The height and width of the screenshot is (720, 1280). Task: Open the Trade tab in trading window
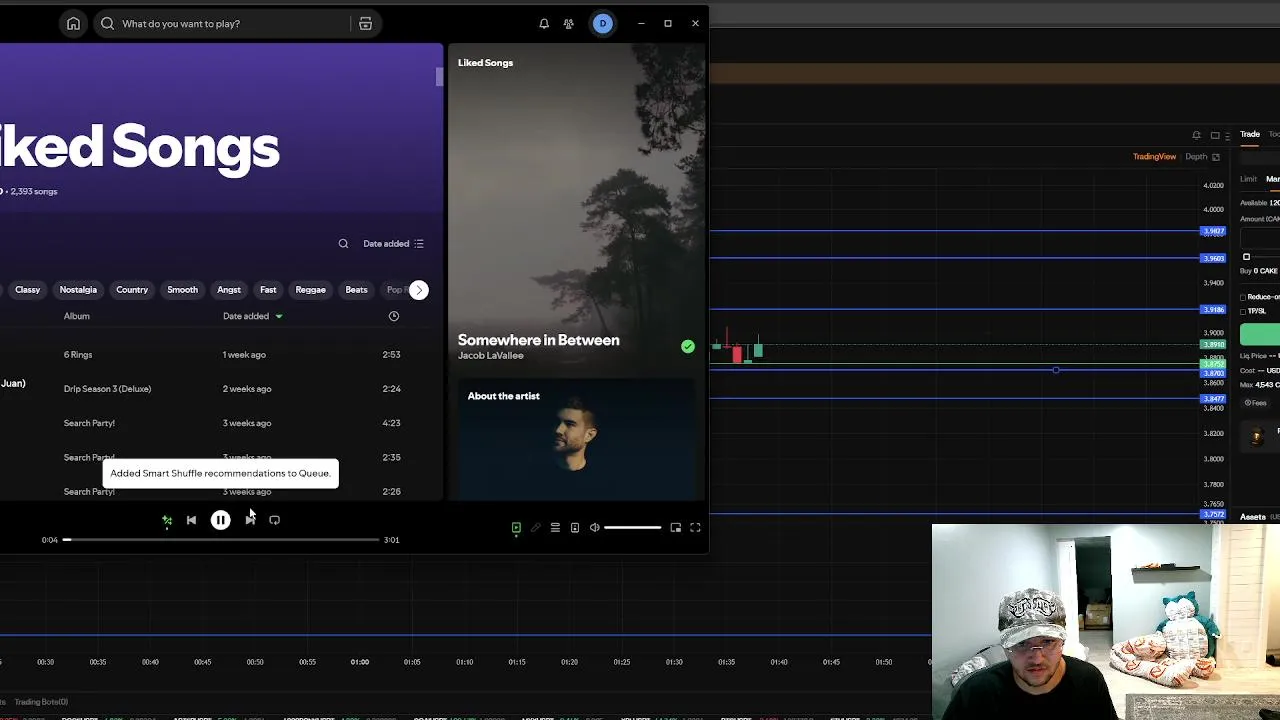click(x=1250, y=135)
